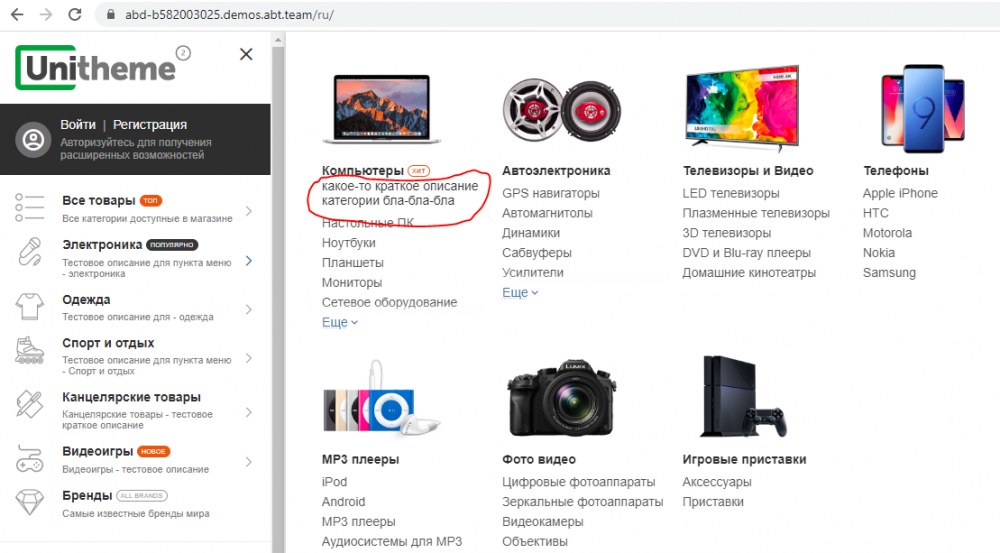This screenshot has height=553, width=1000.
Task: Click the microphone icon beside Электроника
Action: 31,254
